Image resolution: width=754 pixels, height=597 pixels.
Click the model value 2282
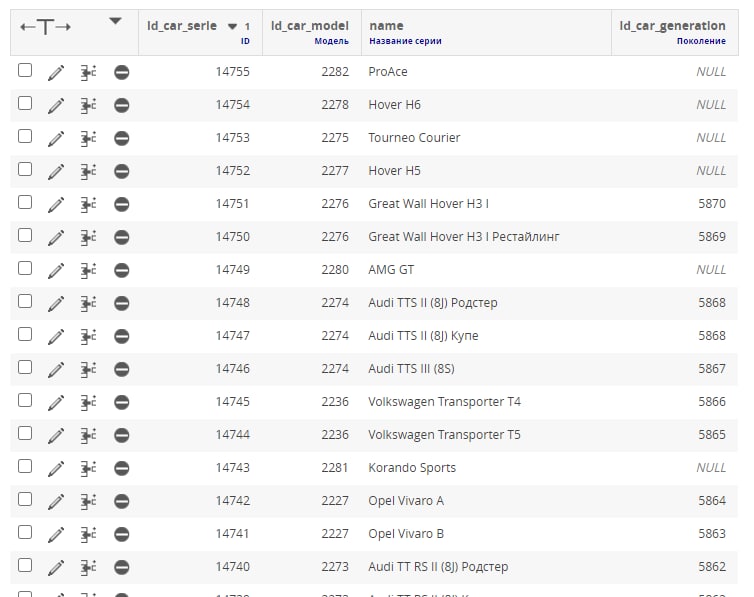(335, 72)
